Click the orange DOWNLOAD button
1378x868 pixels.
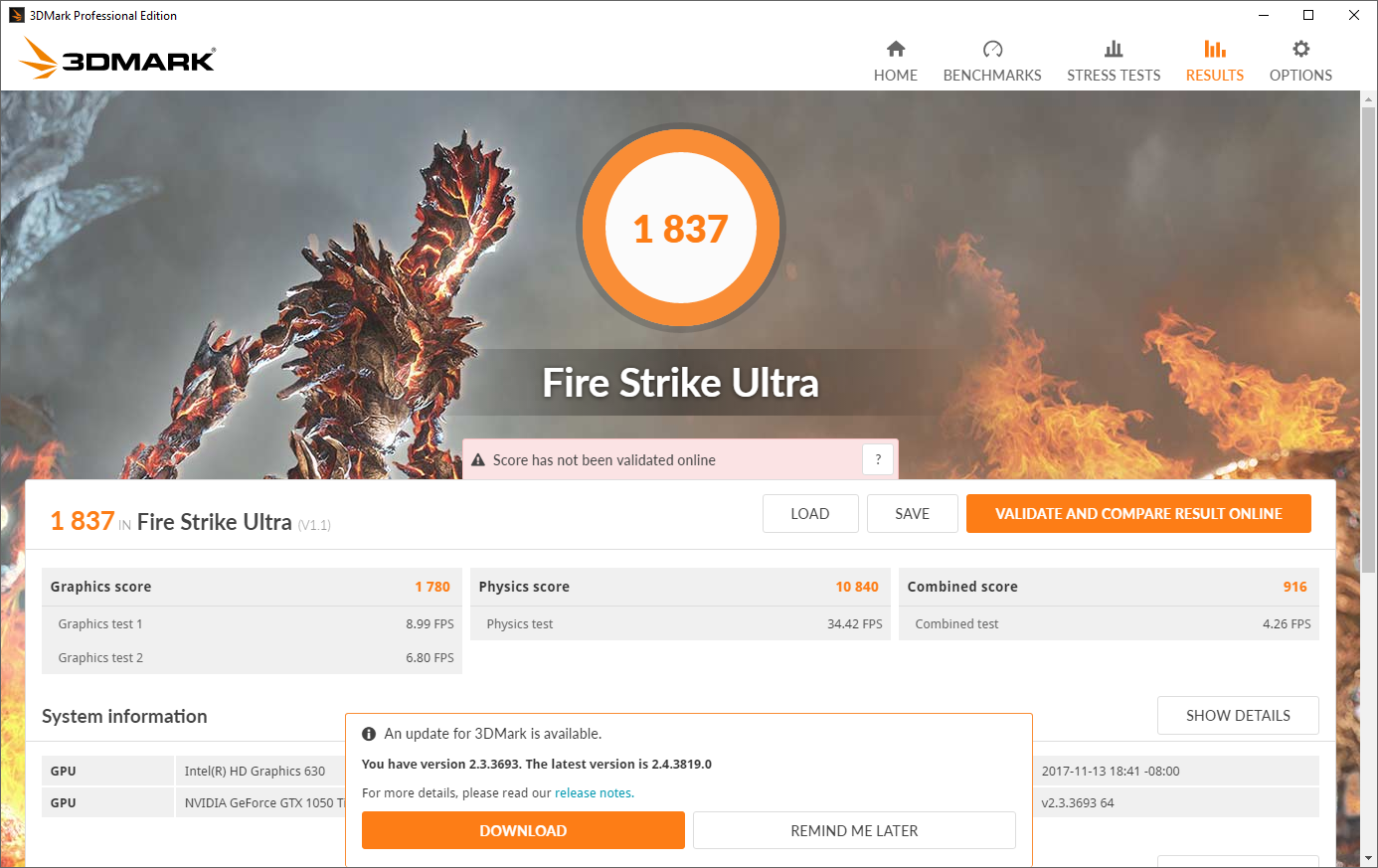point(523,830)
